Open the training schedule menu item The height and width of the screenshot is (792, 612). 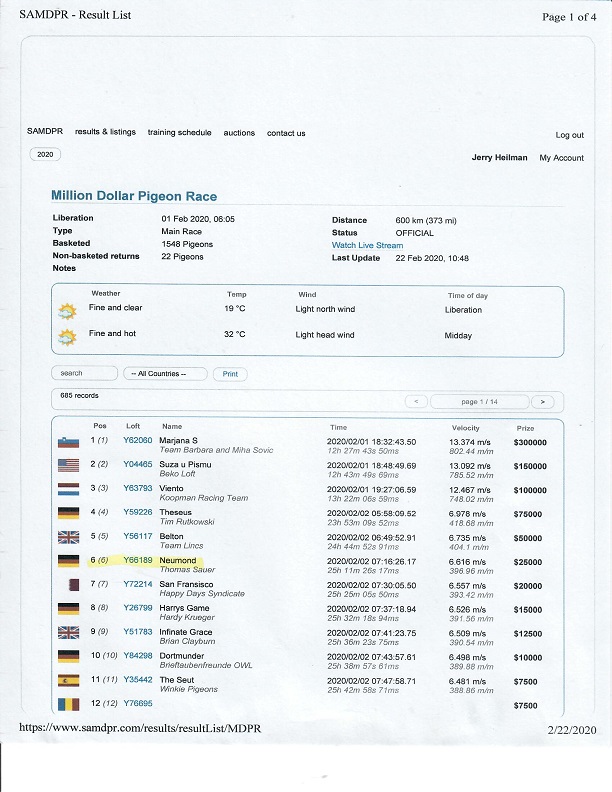(179, 133)
